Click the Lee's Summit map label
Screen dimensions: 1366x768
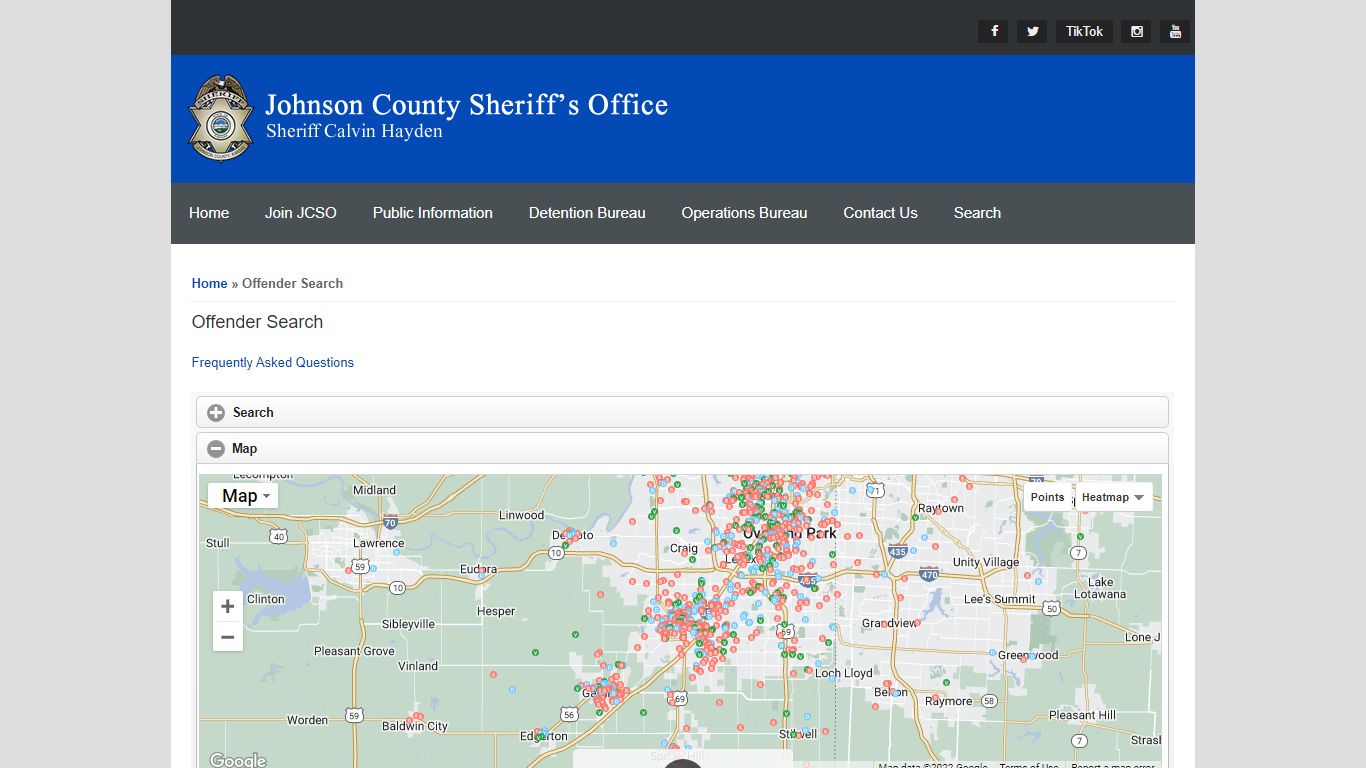point(1000,599)
